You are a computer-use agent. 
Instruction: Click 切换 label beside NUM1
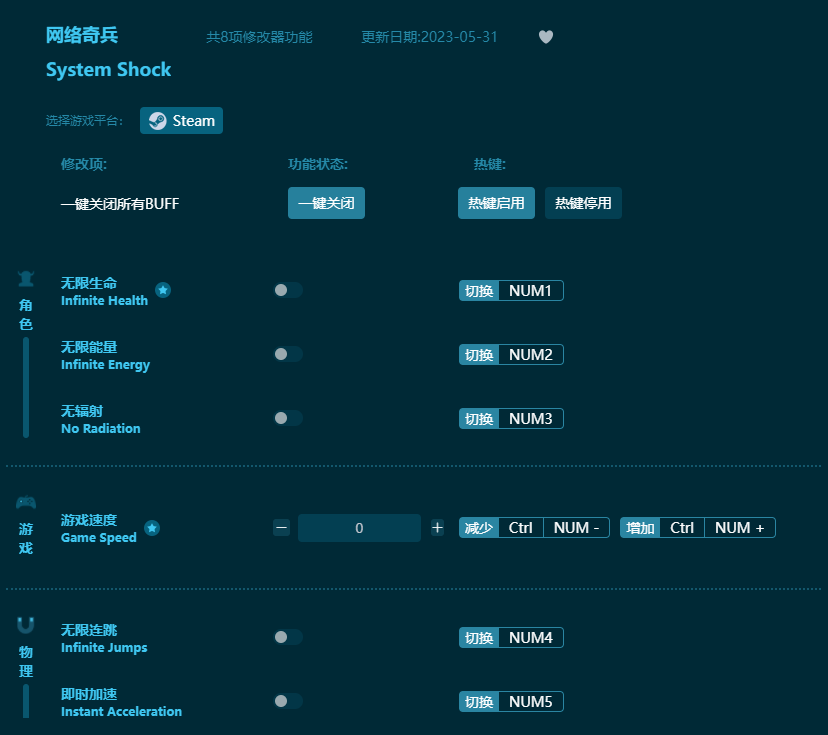[x=479, y=290]
